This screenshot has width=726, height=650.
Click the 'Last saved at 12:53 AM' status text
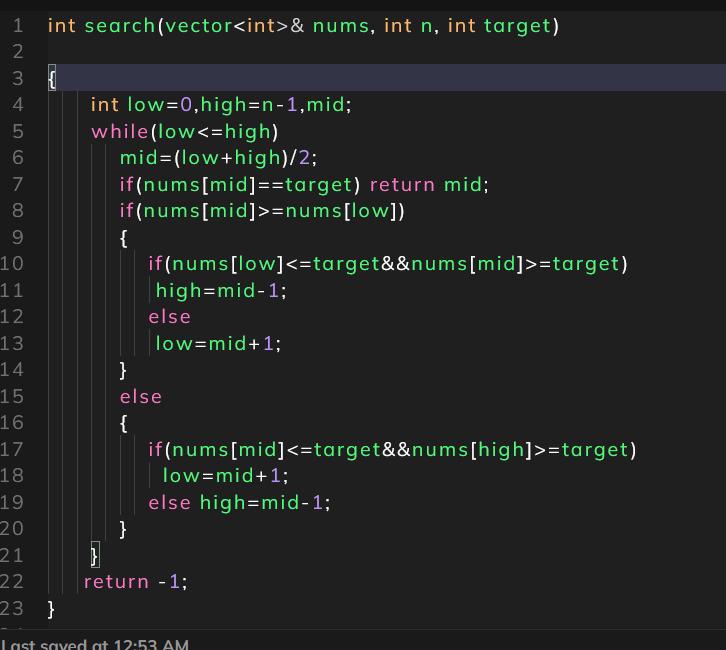[94, 644]
